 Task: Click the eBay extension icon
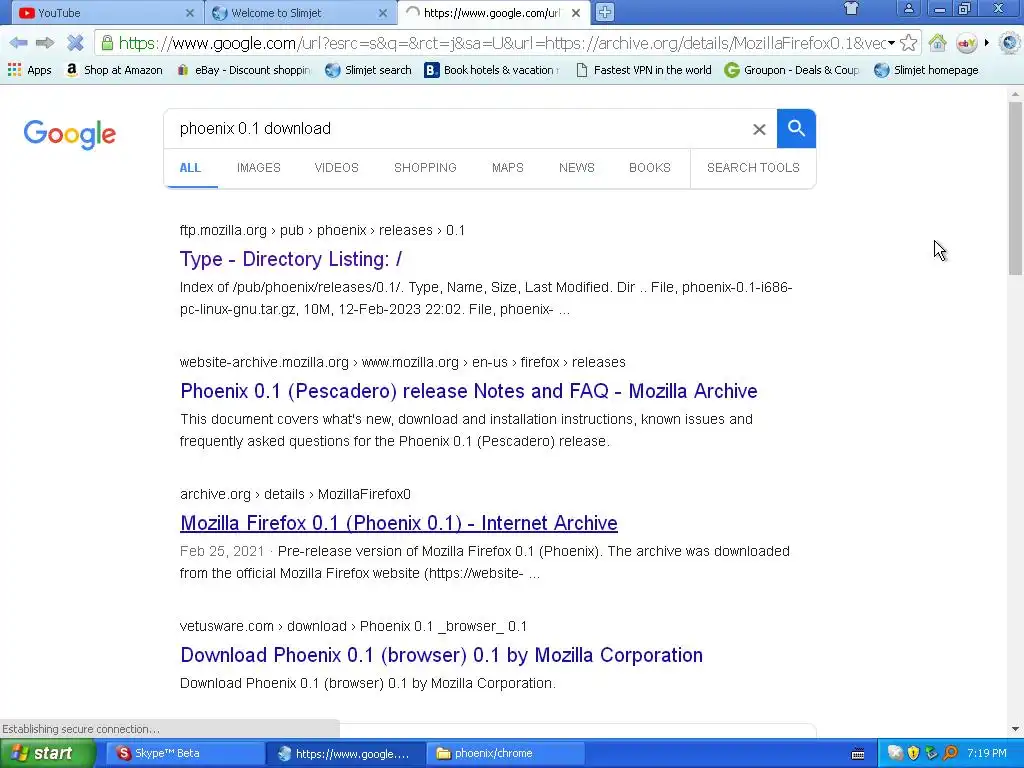[x=966, y=43]
